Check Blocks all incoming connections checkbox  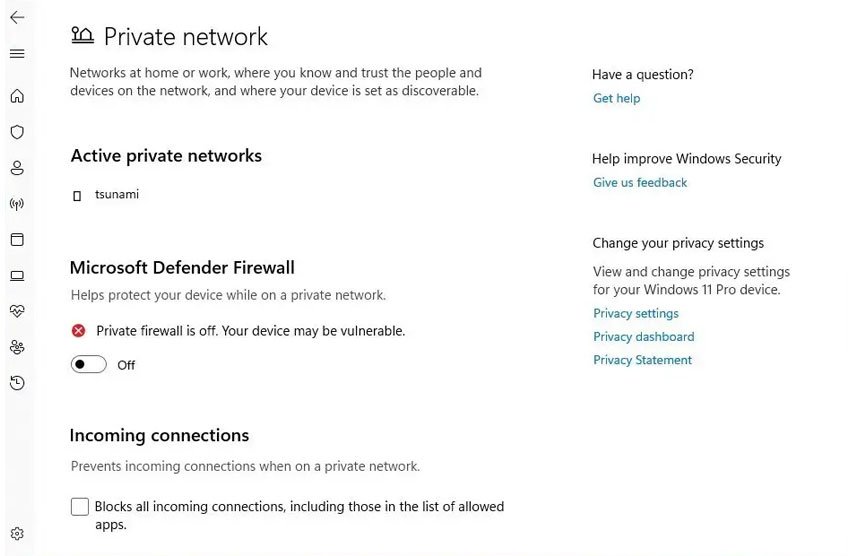80,507
